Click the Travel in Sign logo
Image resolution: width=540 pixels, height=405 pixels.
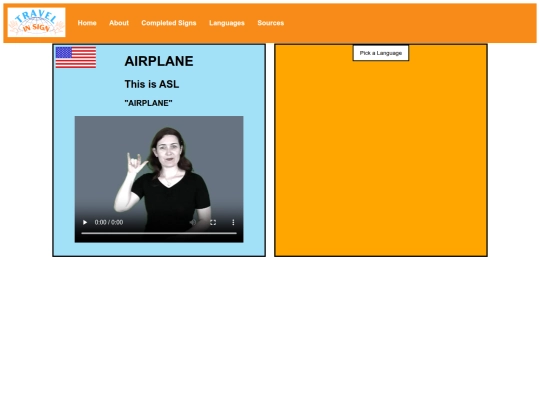click(x=37, y=22)
